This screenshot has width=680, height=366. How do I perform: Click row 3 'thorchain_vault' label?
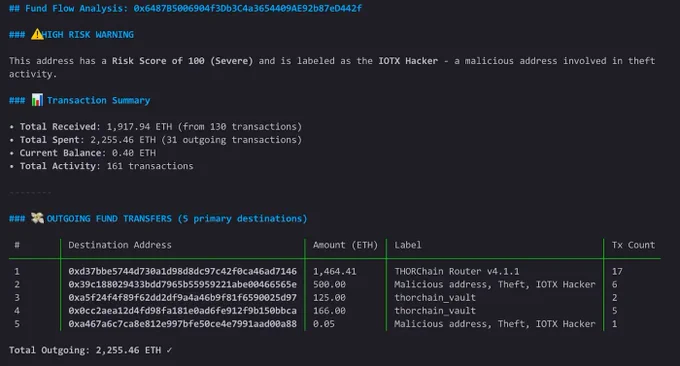coord(435,298)
